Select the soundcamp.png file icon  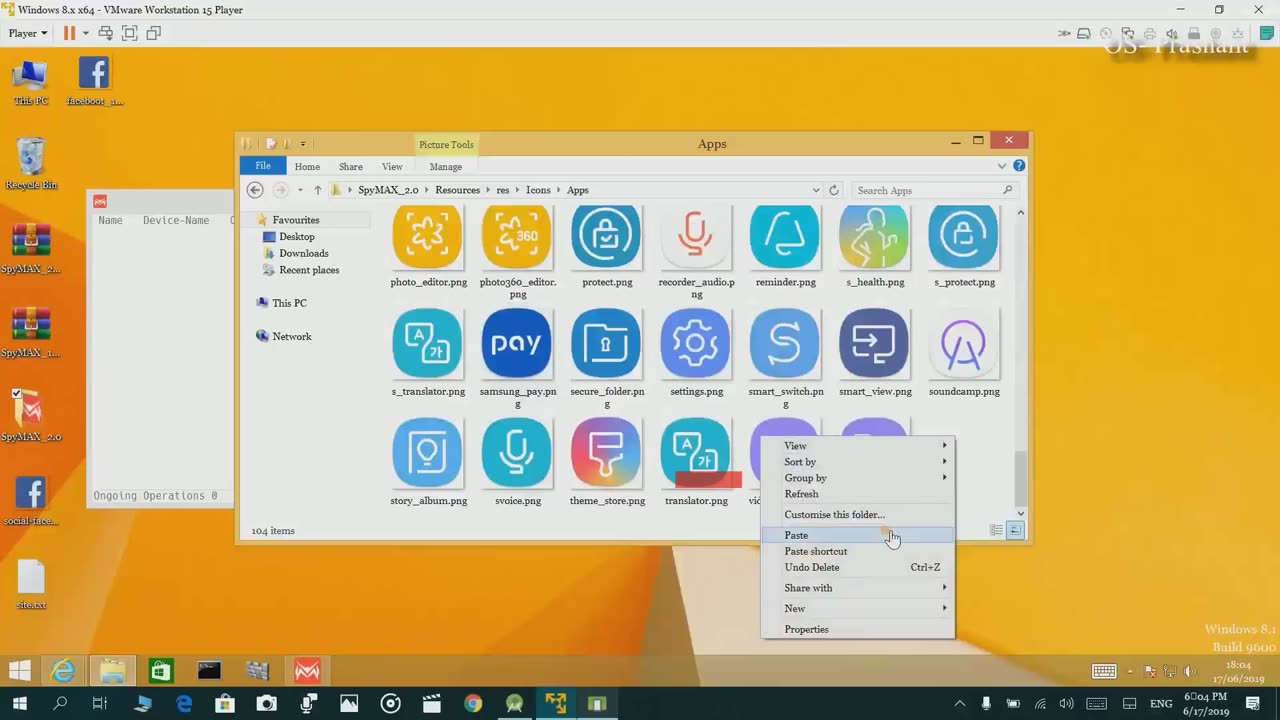coord(963,343)
